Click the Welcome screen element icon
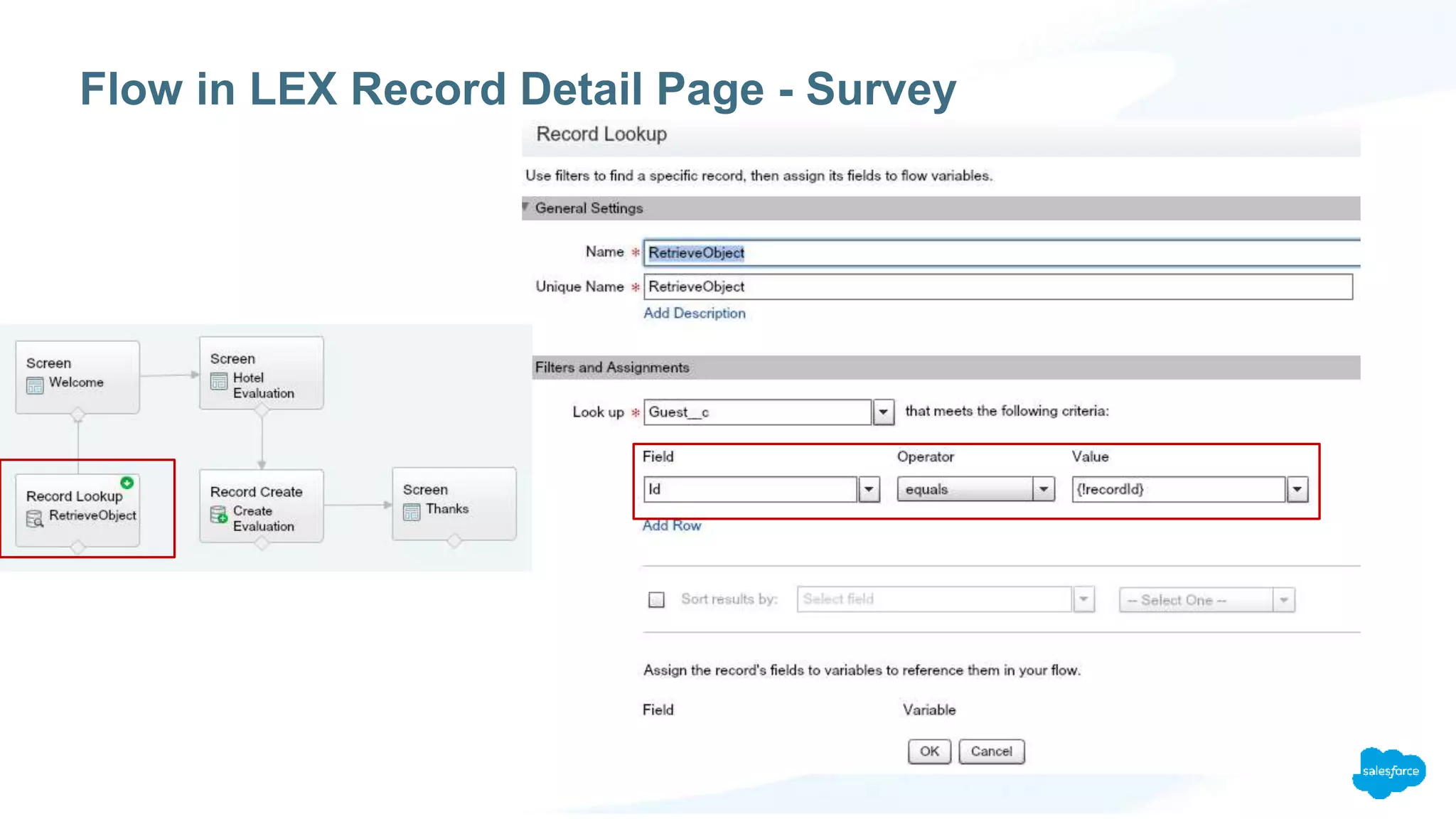Image resolution: width=1456 pixels, height=819 pixels. point(35,385)
